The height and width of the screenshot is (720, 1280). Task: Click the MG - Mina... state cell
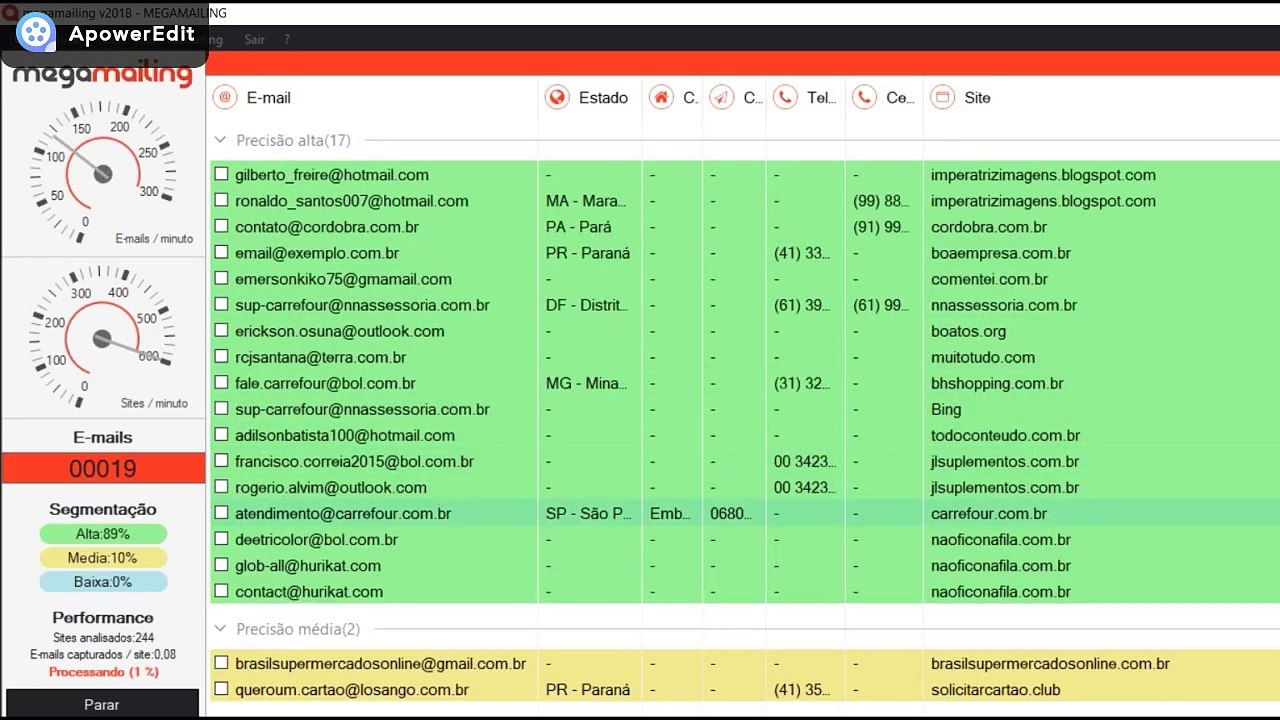(587, 383)
